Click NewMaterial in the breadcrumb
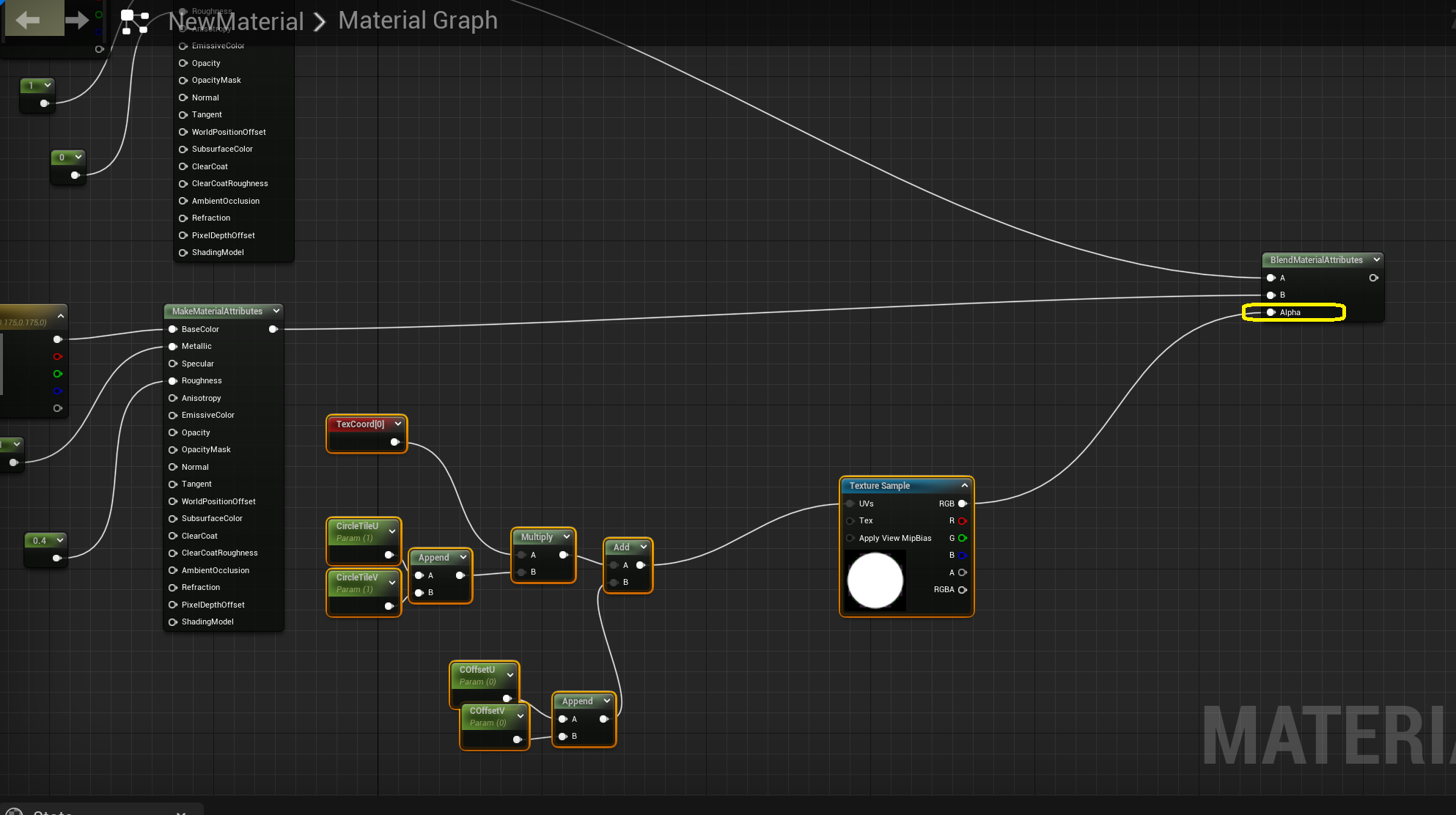The image size is (1456, 815). pyautogui.click(x=236, y=21)
